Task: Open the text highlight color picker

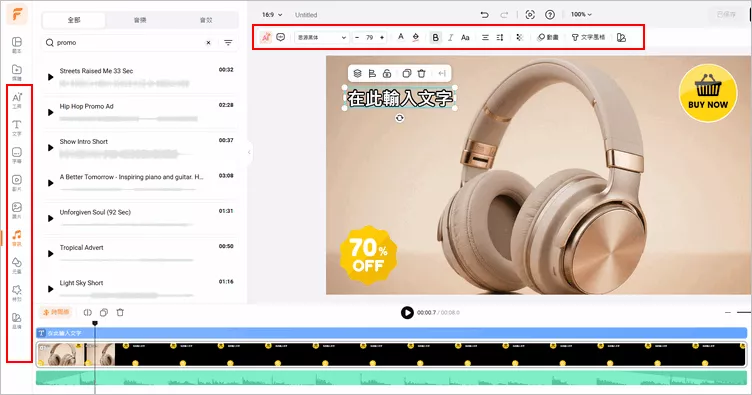Action: click(416, 37)
